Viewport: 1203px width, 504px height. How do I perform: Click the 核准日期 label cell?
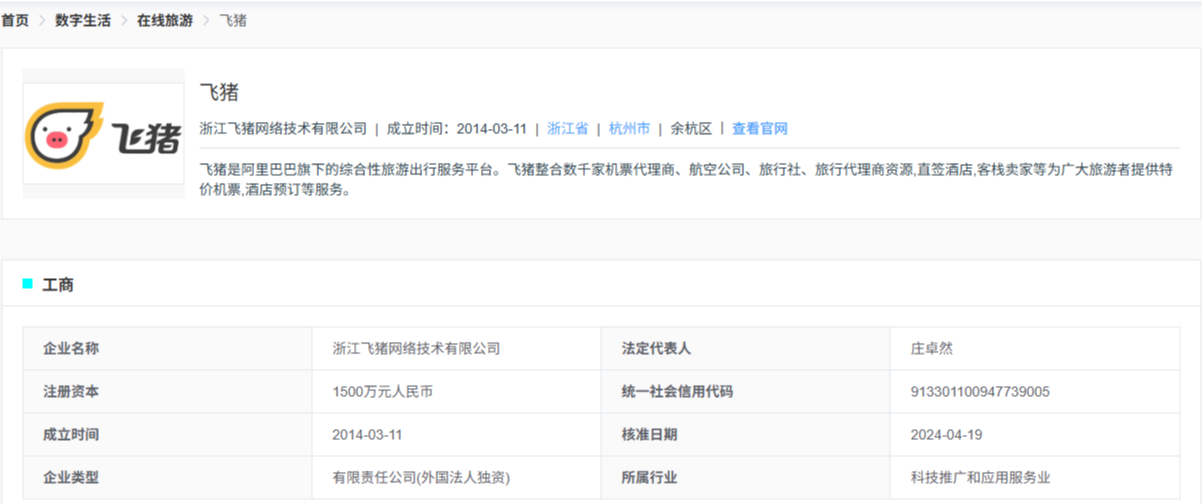point(746,435)
